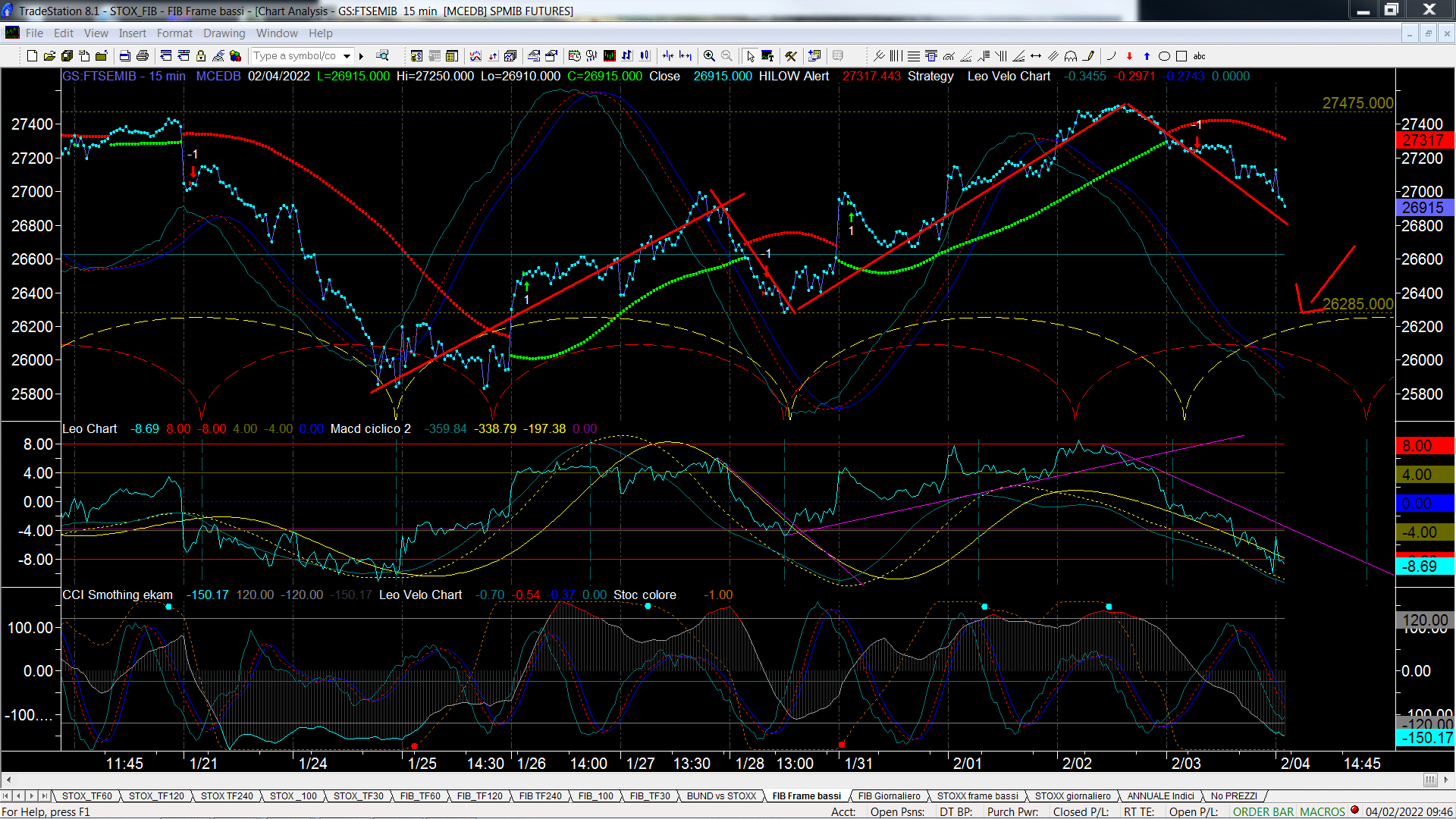Click the Zoom Out magnifier icon
The height and width of the screenshot is (819, 1456).
point(726,56)
